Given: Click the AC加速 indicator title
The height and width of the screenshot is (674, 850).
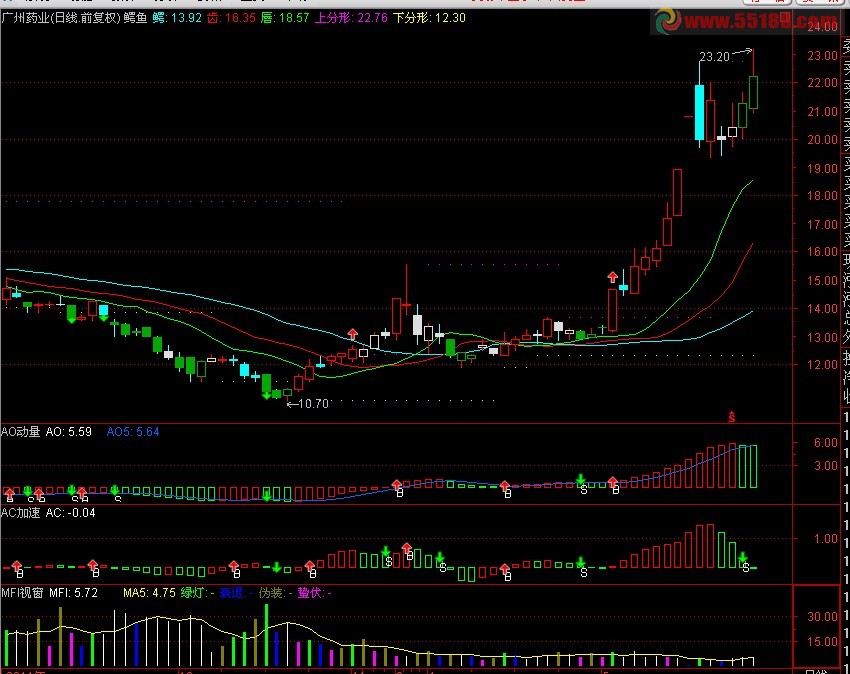Looking at the screenshot, I should [21, 513].
